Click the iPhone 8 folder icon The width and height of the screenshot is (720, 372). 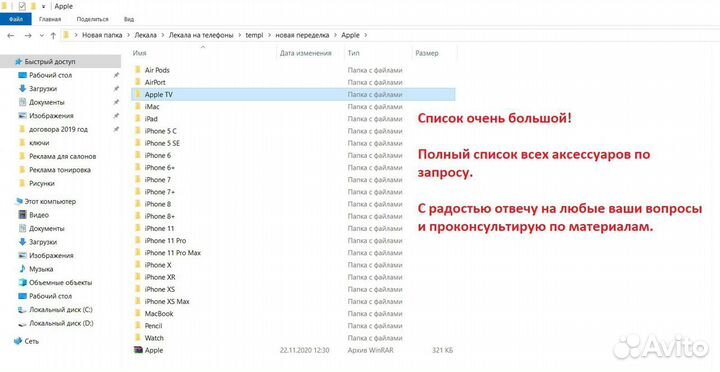pyautogui.click(x=138, y=204)
